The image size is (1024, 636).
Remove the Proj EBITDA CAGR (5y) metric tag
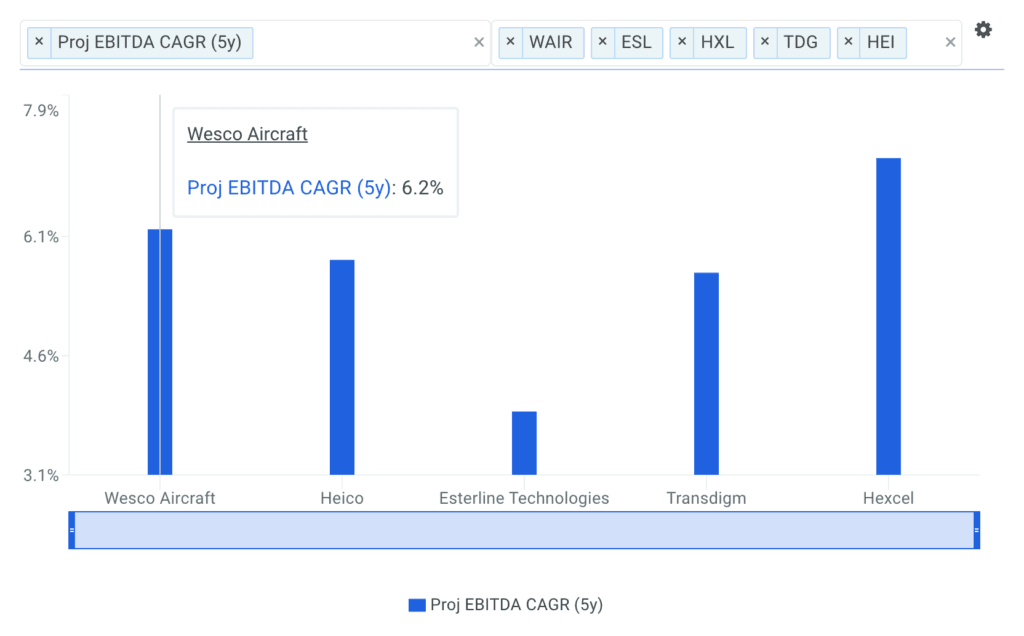39,42
